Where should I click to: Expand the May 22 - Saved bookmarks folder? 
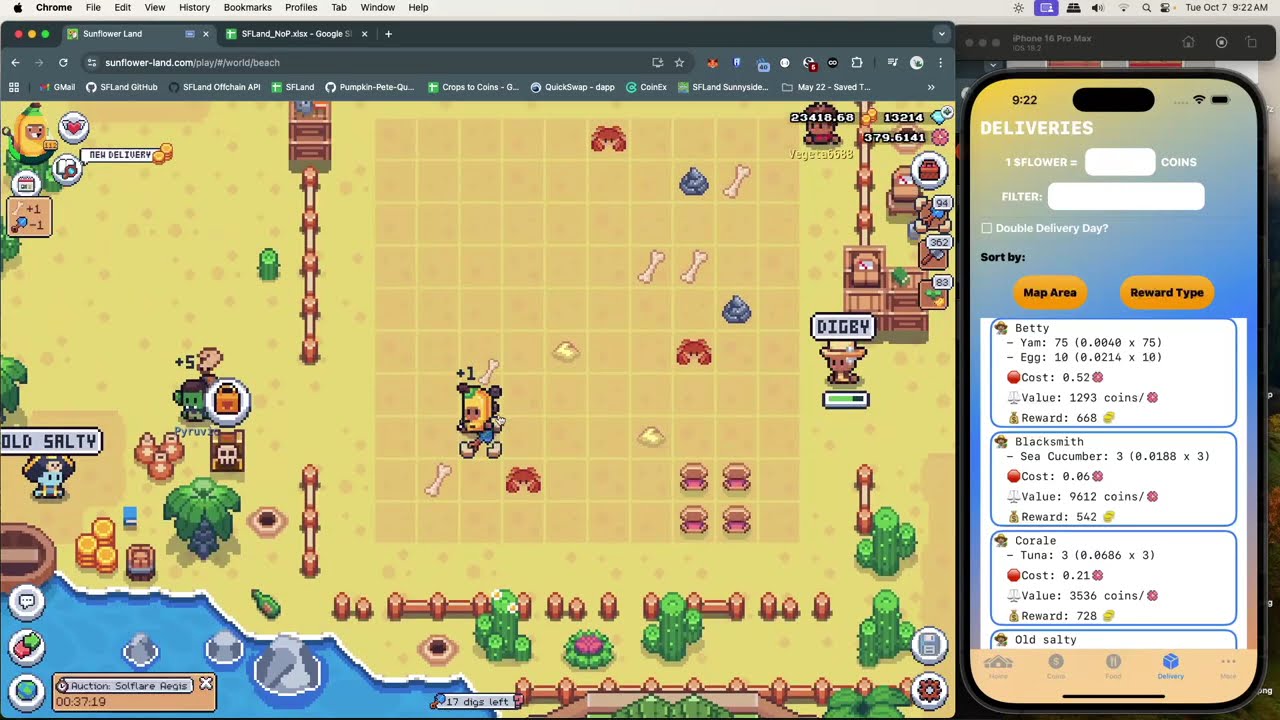(x=826, y=87)
